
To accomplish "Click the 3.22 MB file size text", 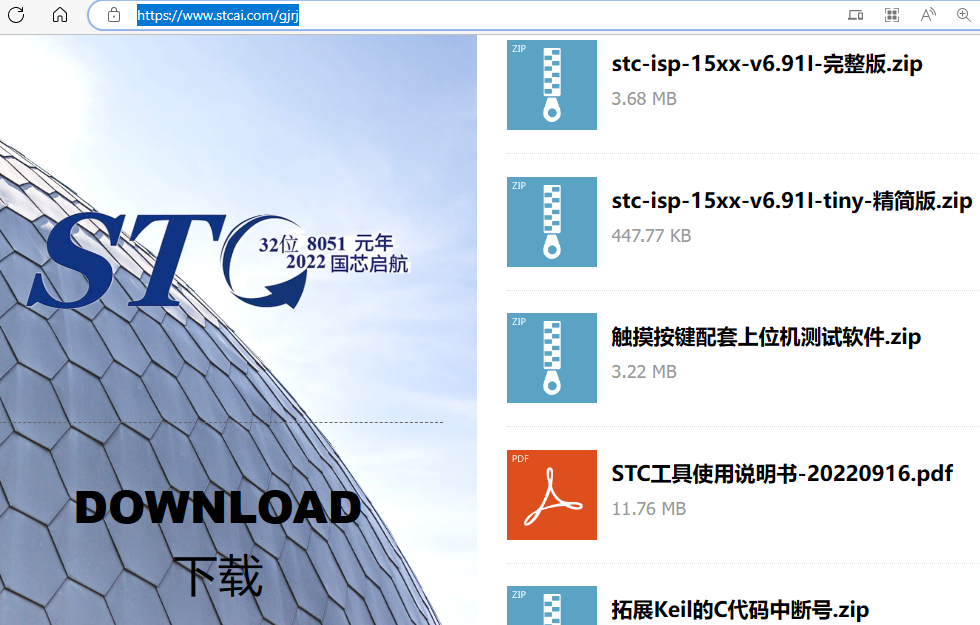I will click(644, 372).
